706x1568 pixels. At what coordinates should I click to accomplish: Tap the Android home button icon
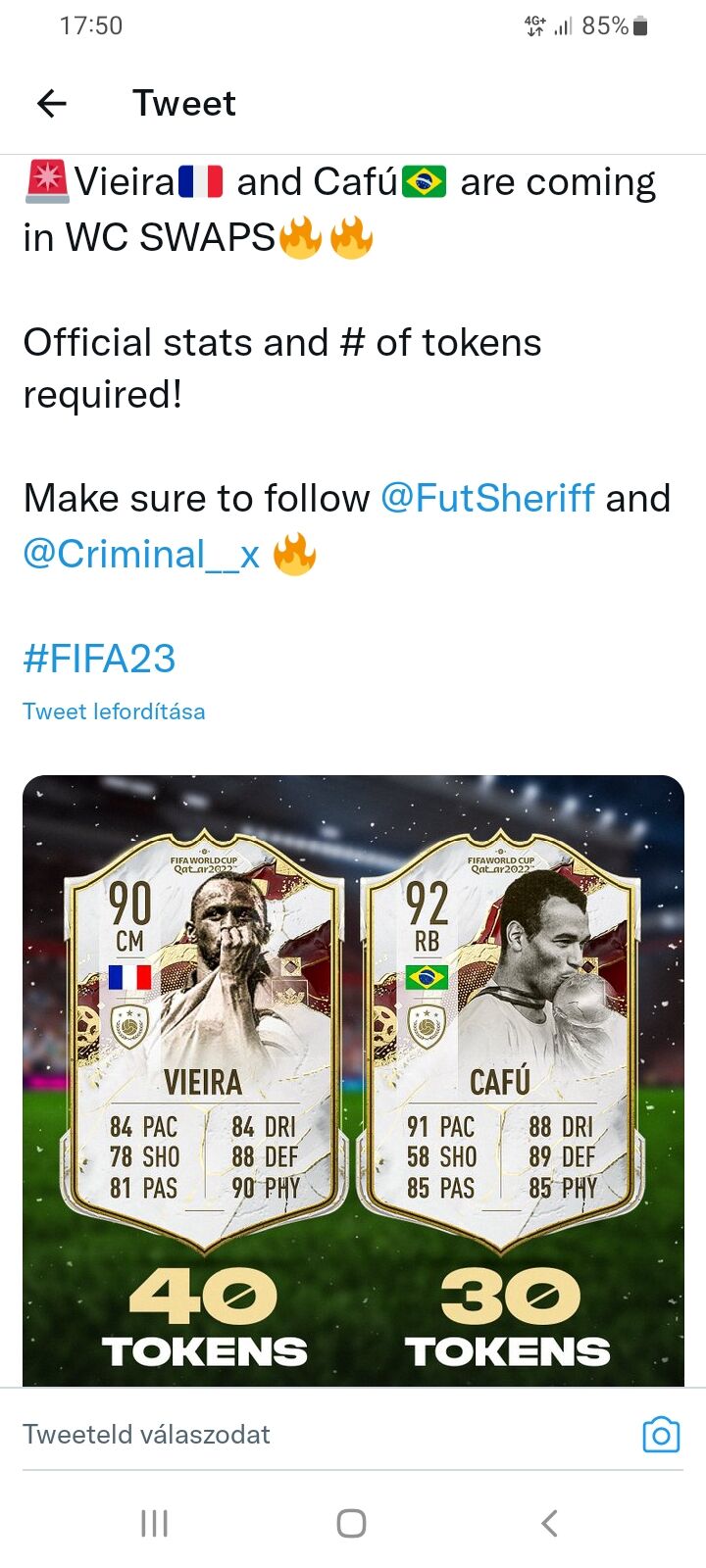click(351, 1523)
